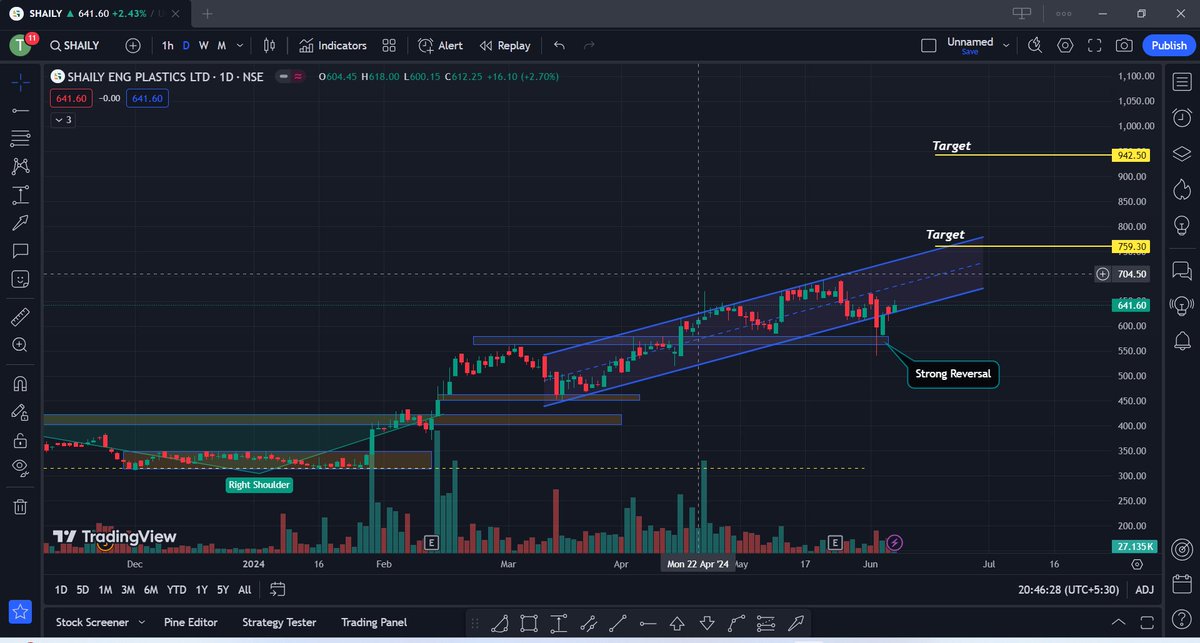1200x643 pixels.
Task: Click the red 641.60 sell button
Action: (x=72, y=98)
